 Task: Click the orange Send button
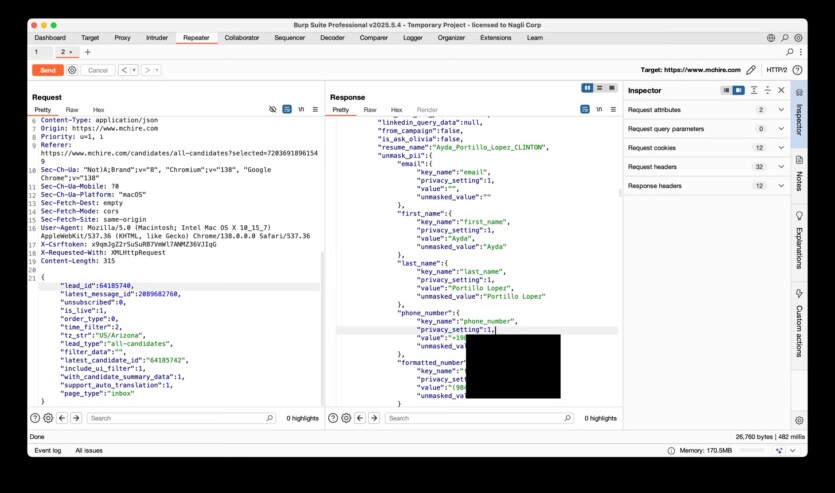[47, 70]
